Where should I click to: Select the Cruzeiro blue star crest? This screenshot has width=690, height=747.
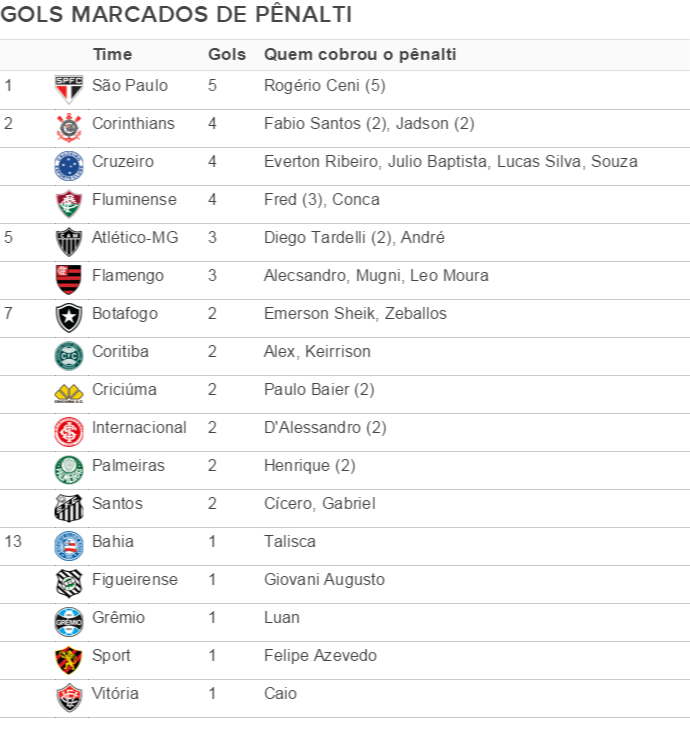tap(69, 166)
